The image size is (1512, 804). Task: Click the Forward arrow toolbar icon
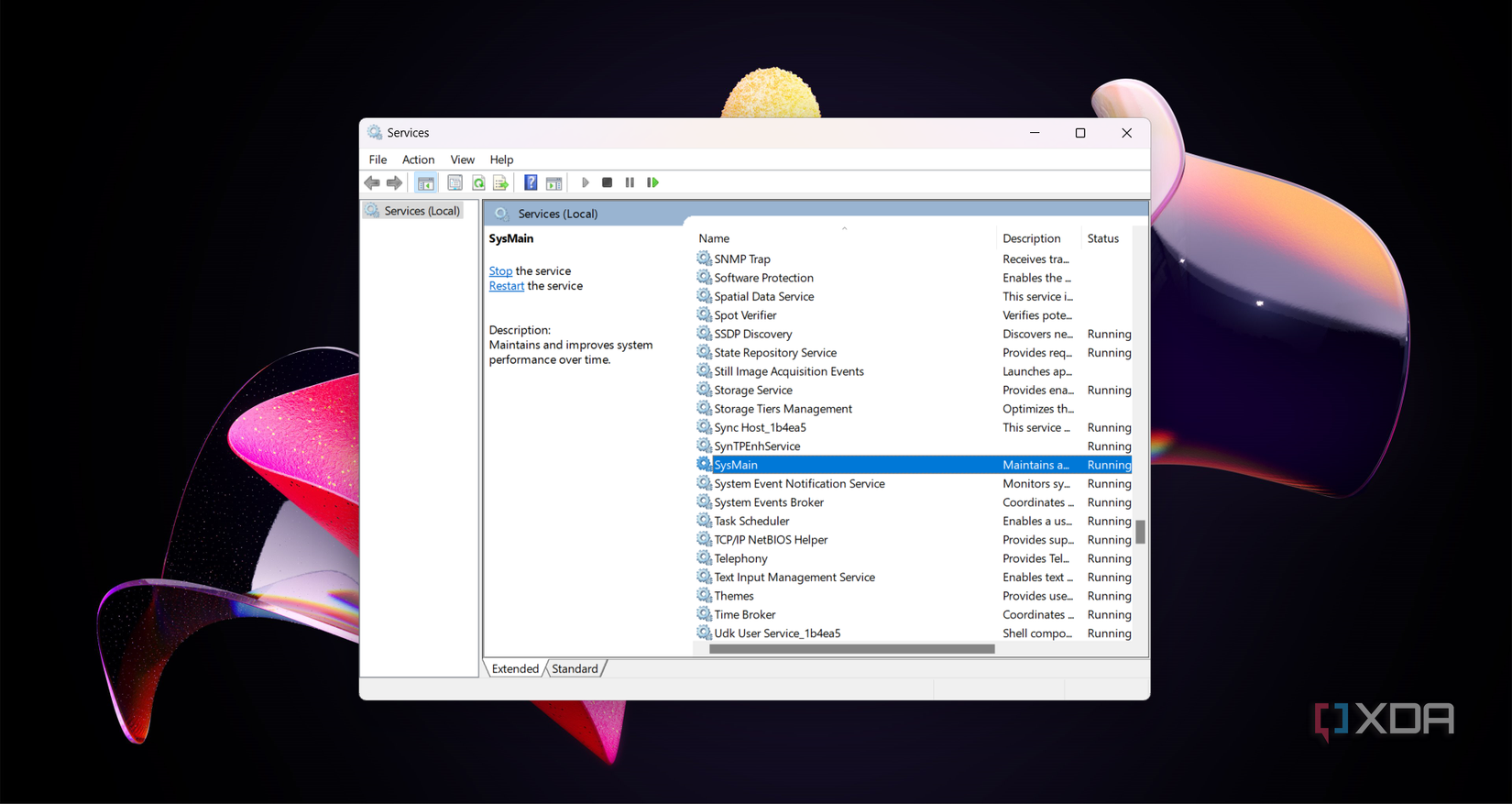[394, 183]
